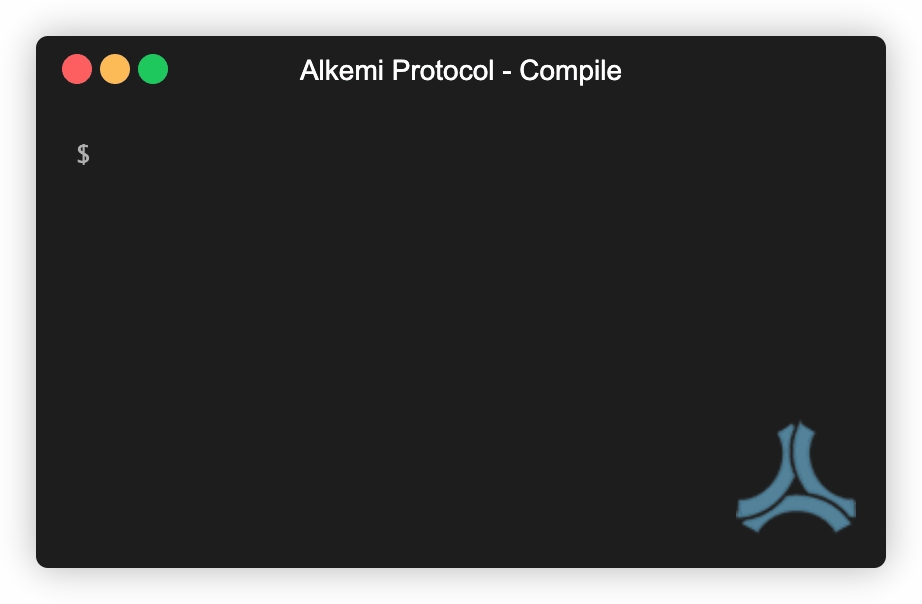
Task: Click the word Compile in the title
Action: (x=570, y=71)
